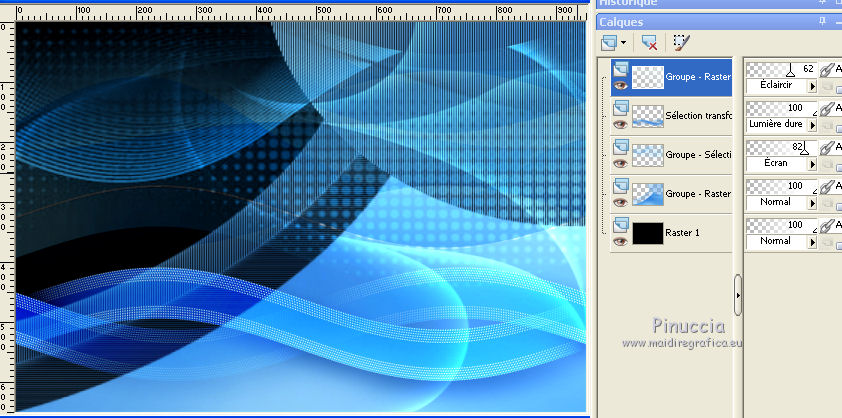Click opacity slider of Groupe - Raster layer with Normal blend

[x=781, y=186]
